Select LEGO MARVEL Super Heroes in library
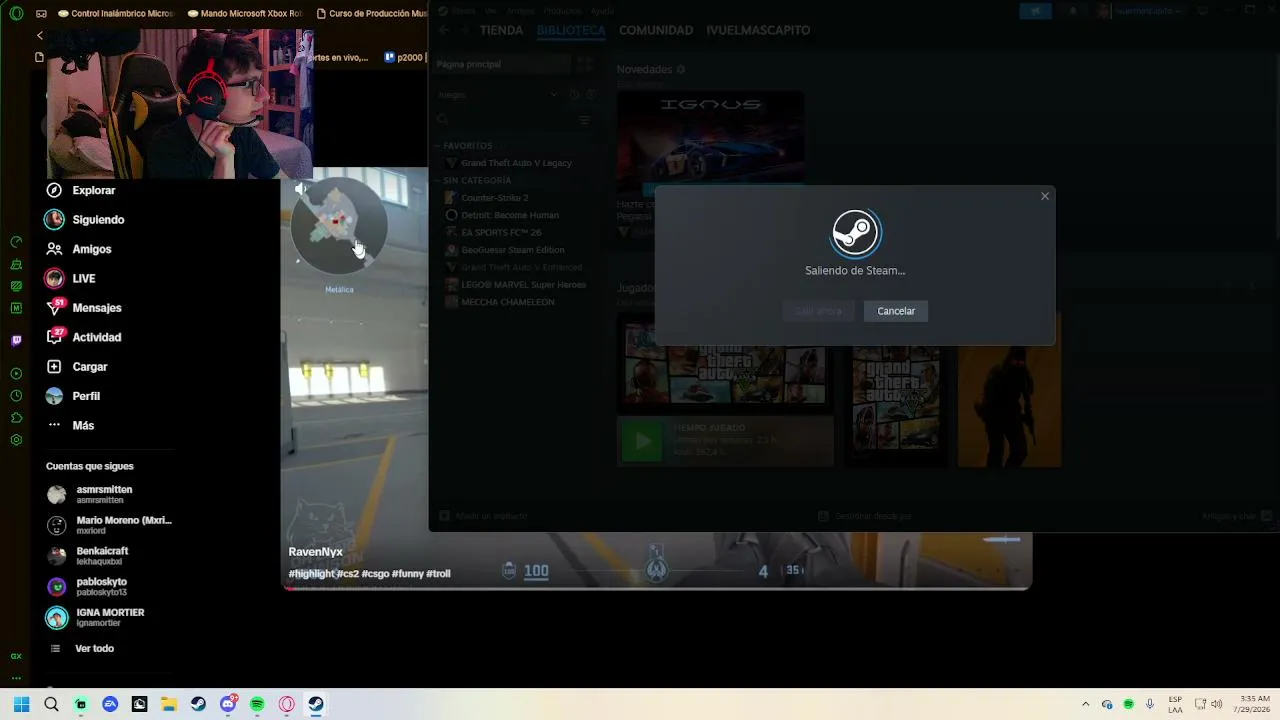Image resolution: width=1280 pixels, height=720 pixels. 523,285
